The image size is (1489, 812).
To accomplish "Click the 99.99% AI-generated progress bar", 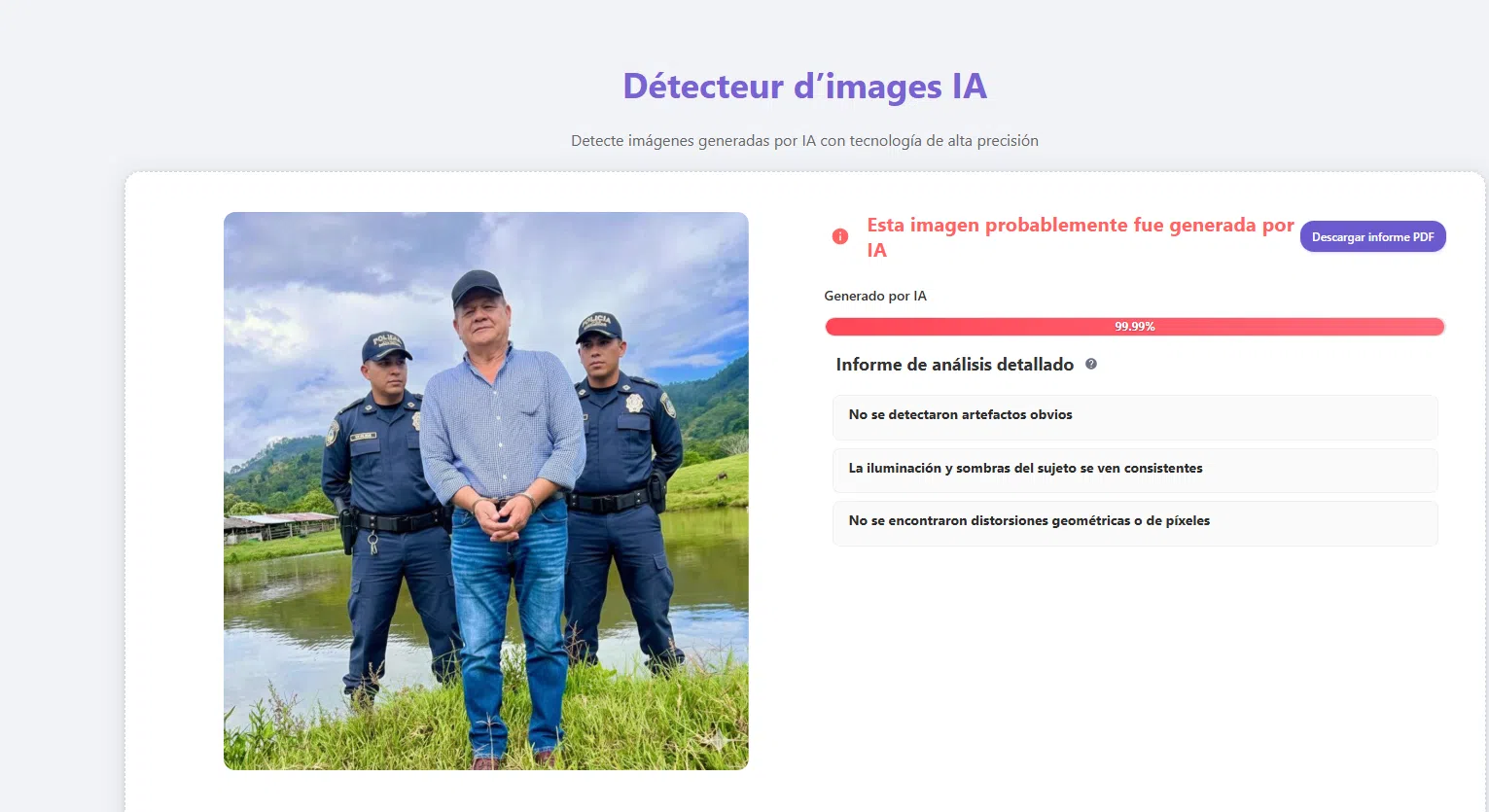I will (1134, 327).
